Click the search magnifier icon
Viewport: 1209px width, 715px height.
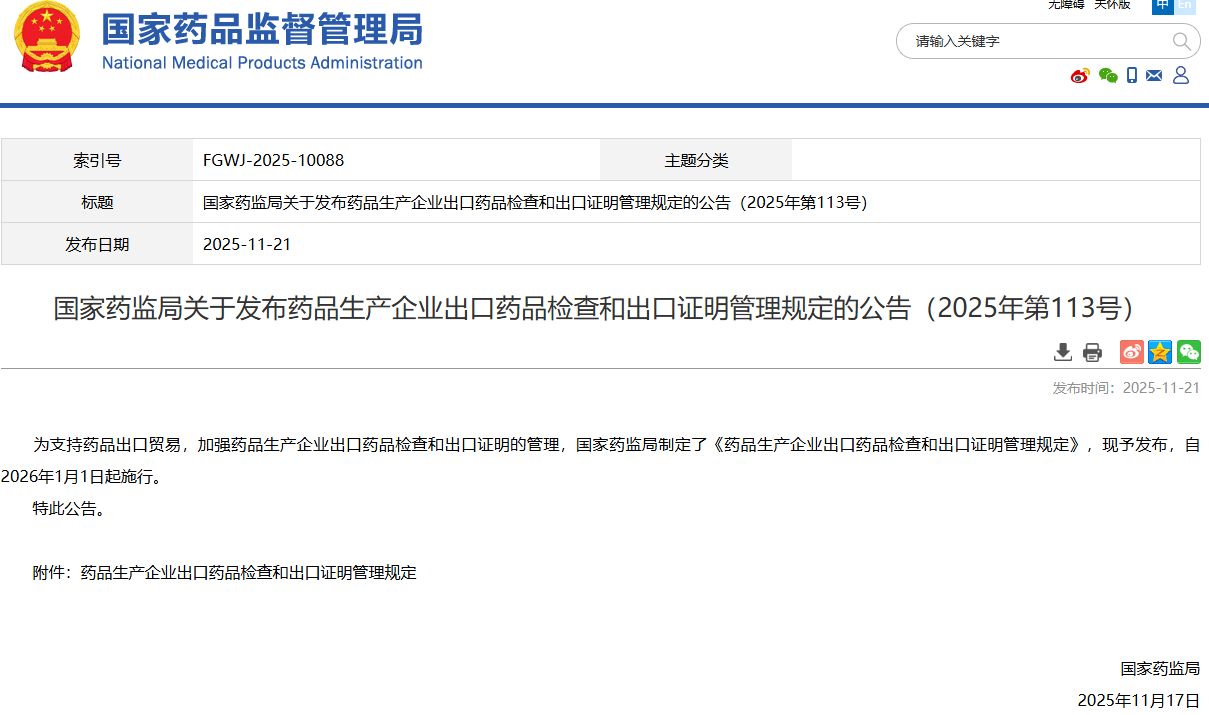[1181, 41]
